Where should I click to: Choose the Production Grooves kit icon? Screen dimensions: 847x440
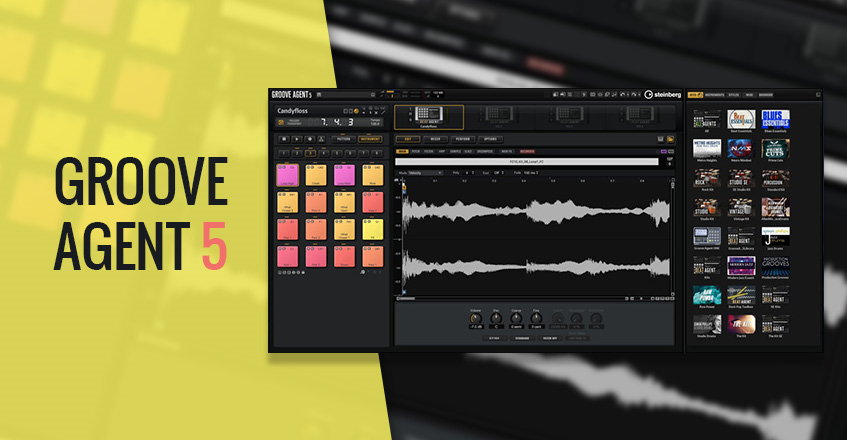coord(775,266)
